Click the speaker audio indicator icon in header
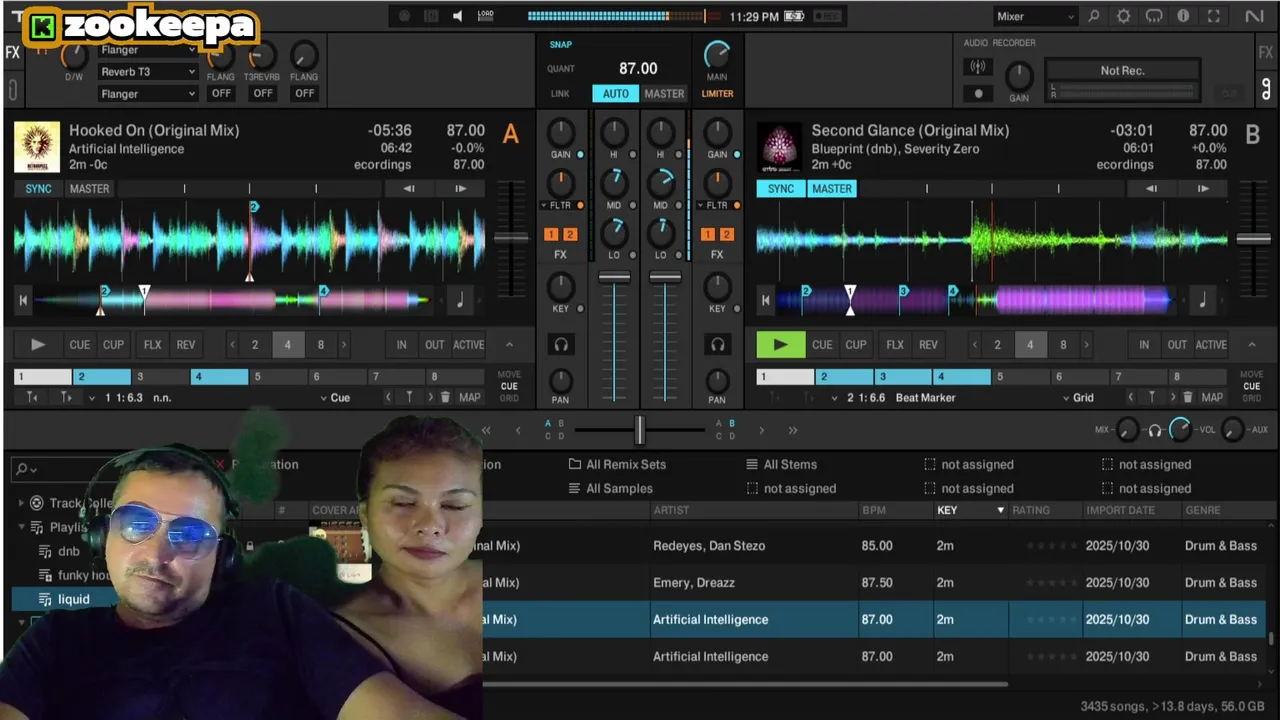This screenshot has height=720, width=1280. (x=458, y=16)
